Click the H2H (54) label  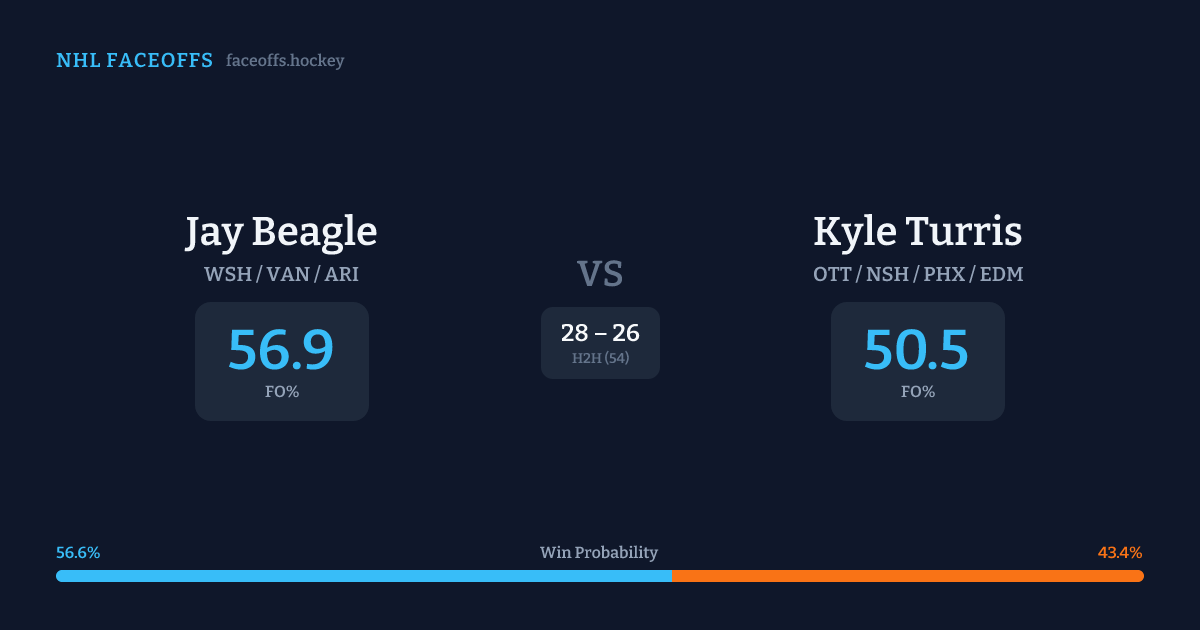600,358
